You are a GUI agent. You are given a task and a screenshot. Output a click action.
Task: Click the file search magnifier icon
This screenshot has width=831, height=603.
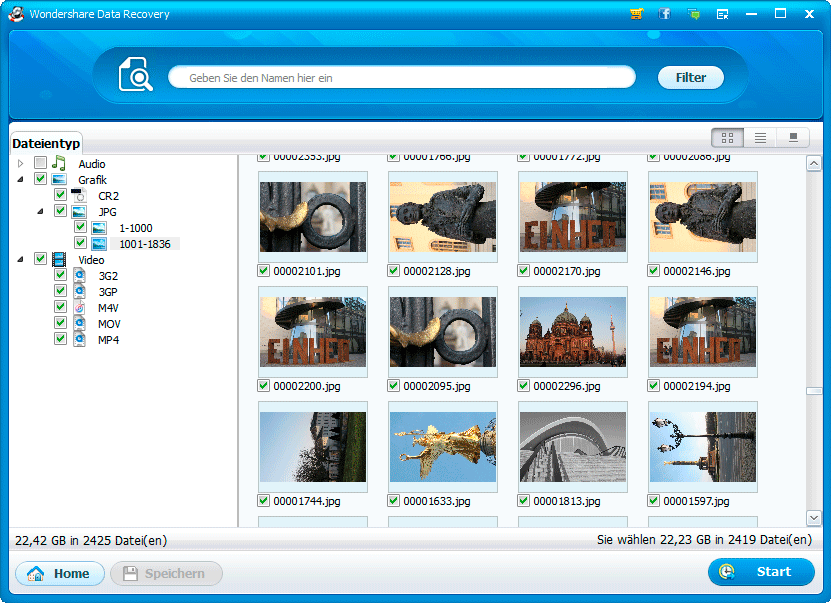click(135, 76)
